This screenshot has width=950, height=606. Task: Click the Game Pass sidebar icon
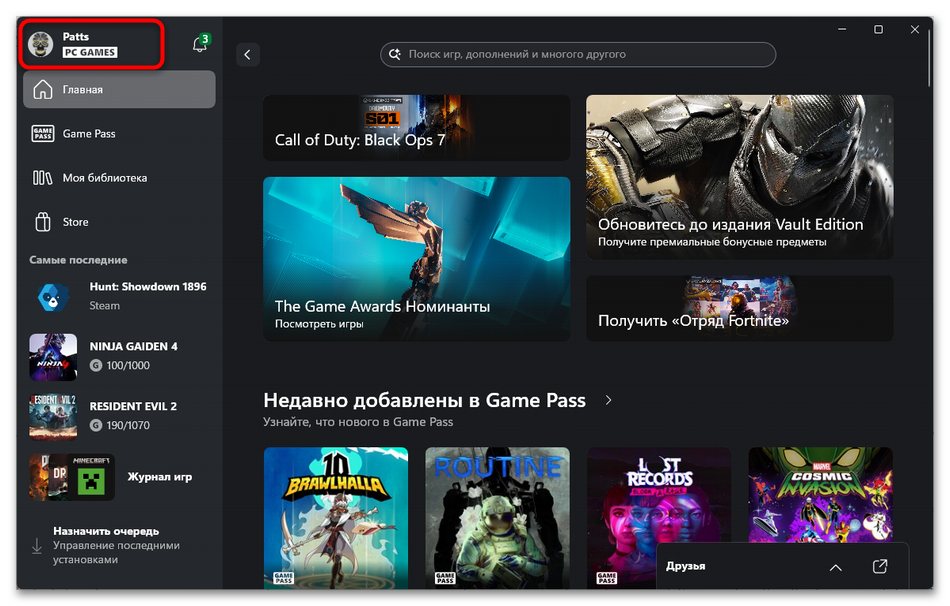[x=42, y=134]
